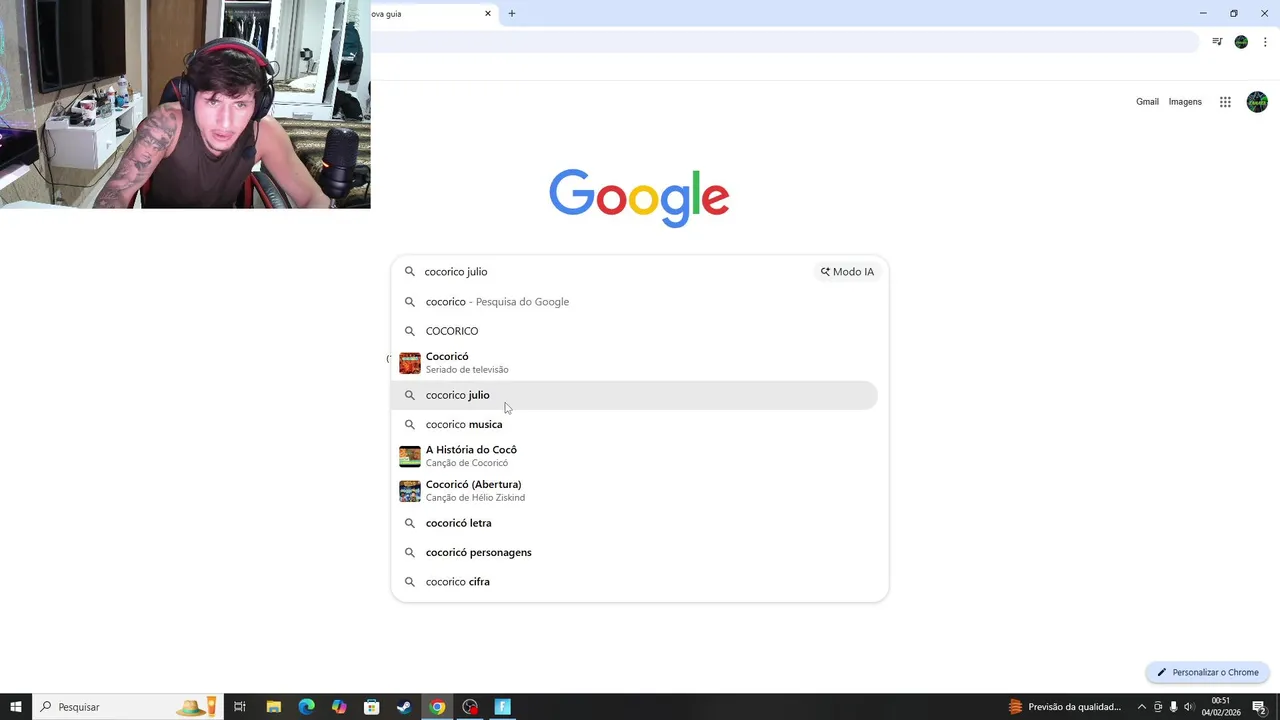Screen dimensions: 1280x720
Task: Click magnifier icon beside 'cocorico musica'
Action: point(409,424)
